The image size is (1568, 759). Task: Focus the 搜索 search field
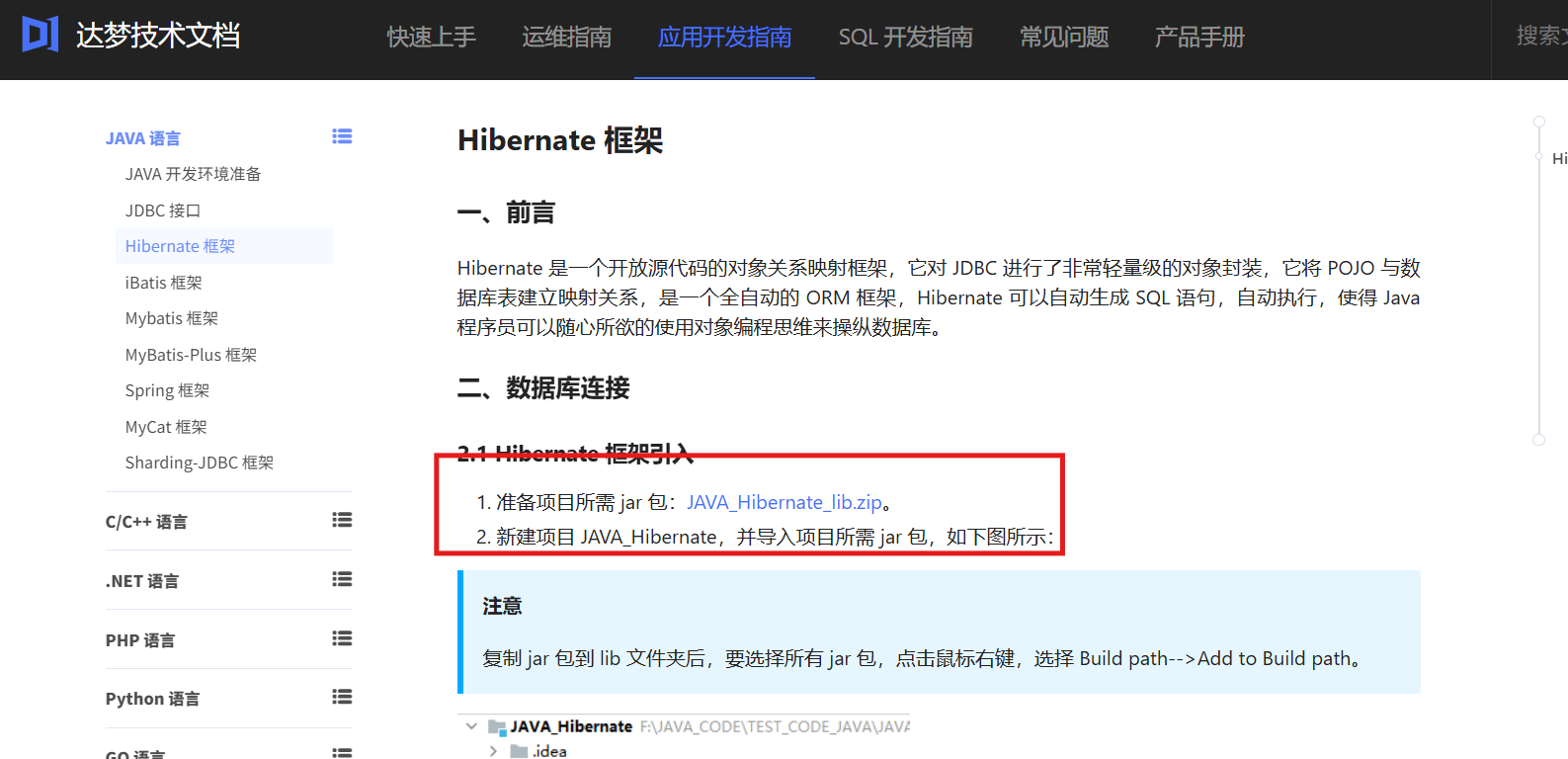[1539, 37]
